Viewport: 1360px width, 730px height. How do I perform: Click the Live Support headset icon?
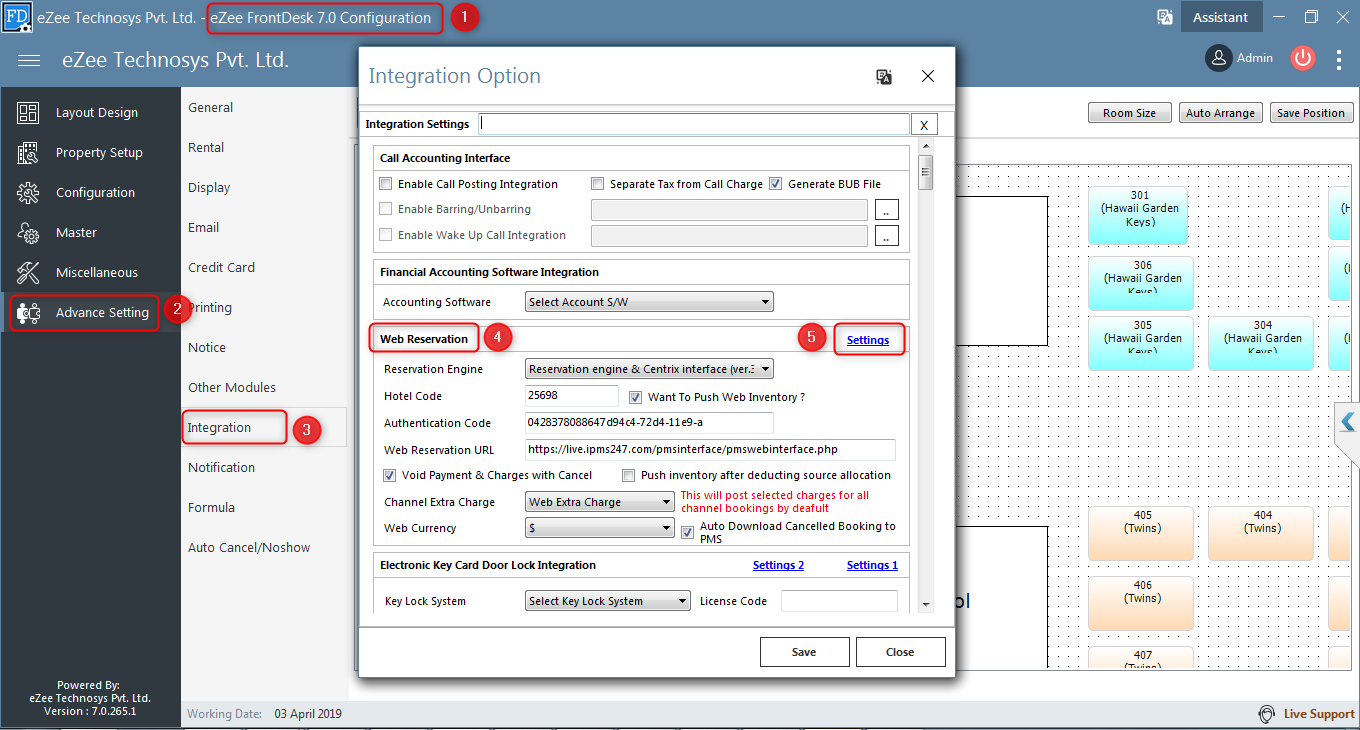pos(1267,714)
